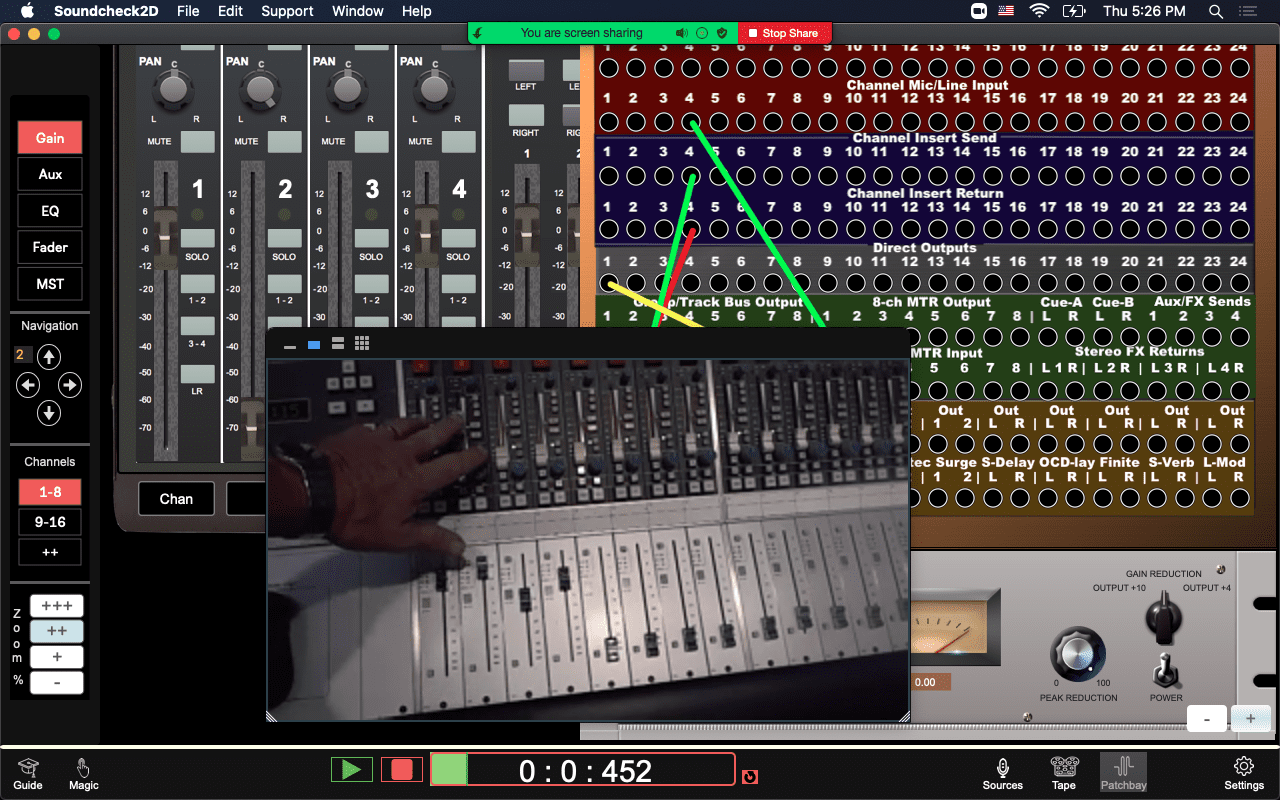Click Direct Outputs jack 24

tap(1240, 284)
